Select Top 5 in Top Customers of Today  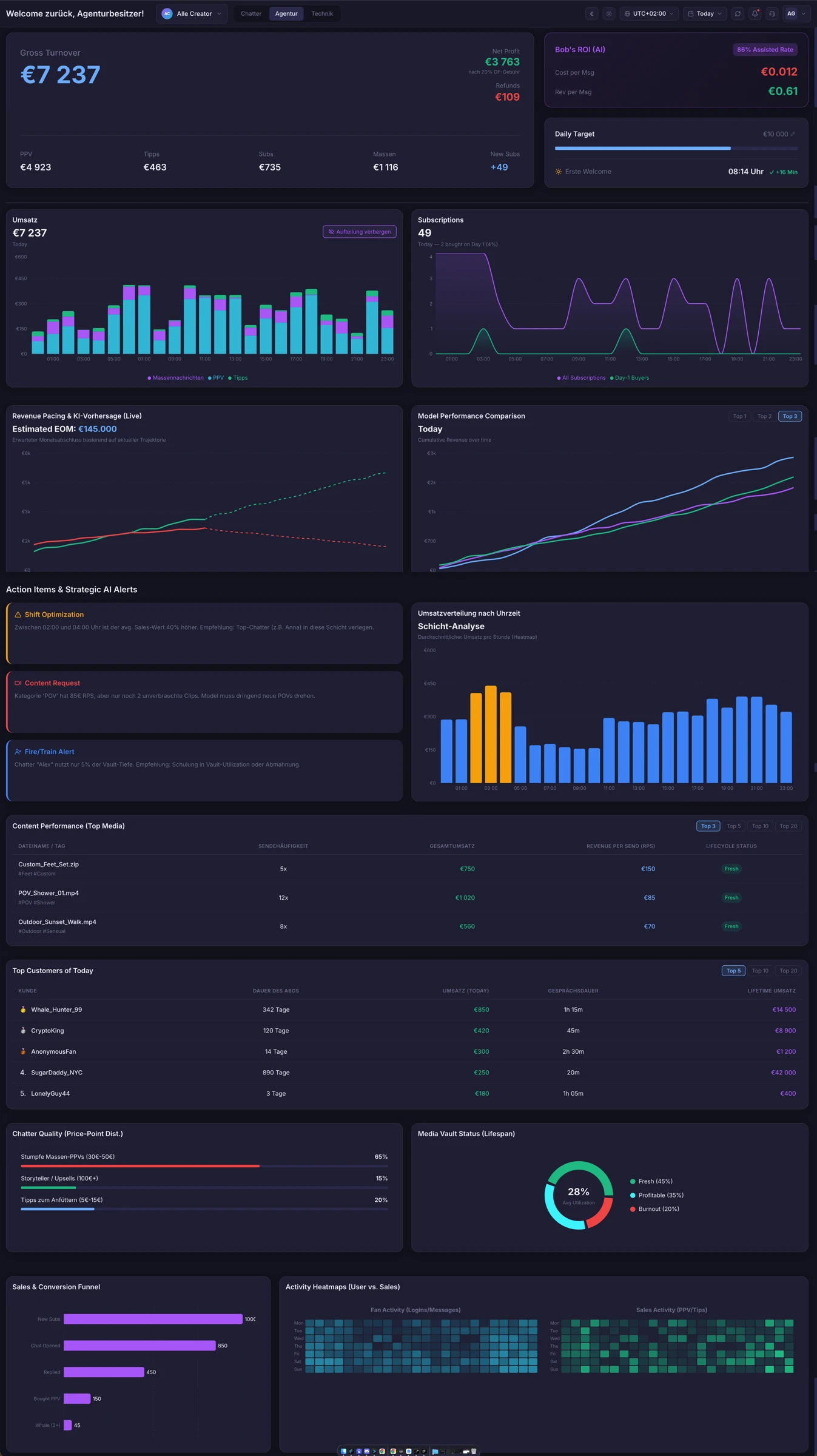point(733,971)
